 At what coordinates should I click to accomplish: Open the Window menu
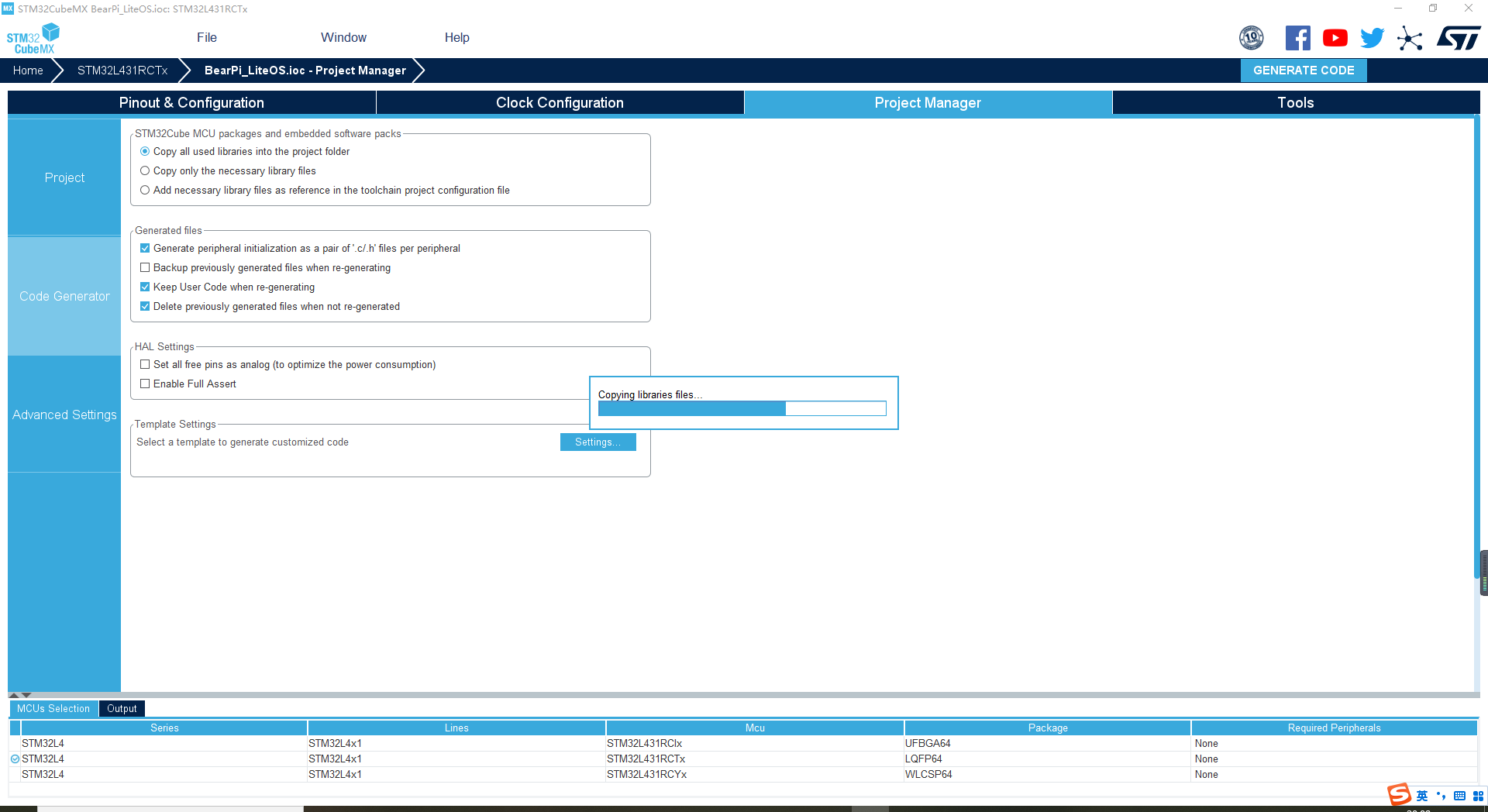[343, 38]
